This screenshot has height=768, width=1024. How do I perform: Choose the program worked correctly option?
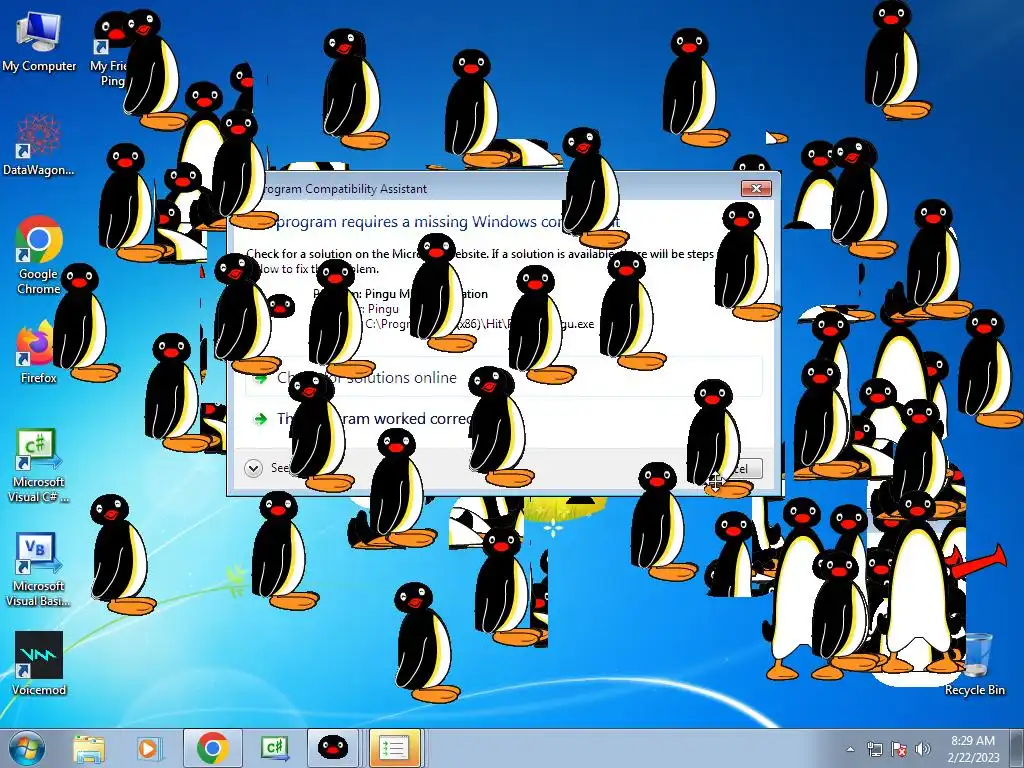504,418
